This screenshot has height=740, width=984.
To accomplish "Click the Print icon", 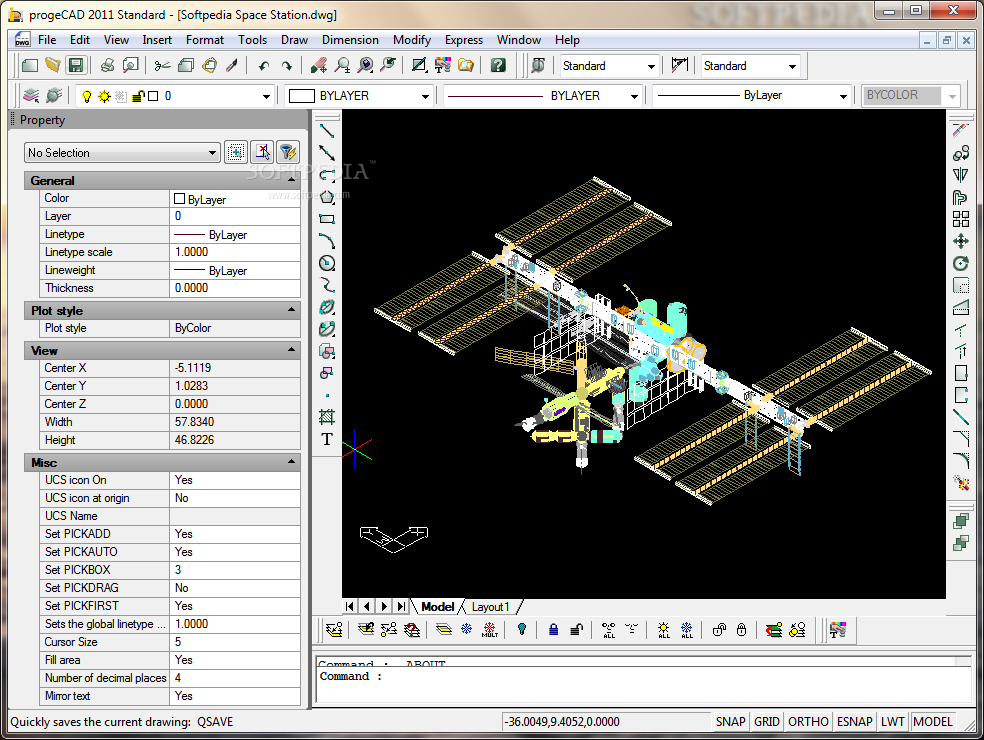I will coord(107,65).
